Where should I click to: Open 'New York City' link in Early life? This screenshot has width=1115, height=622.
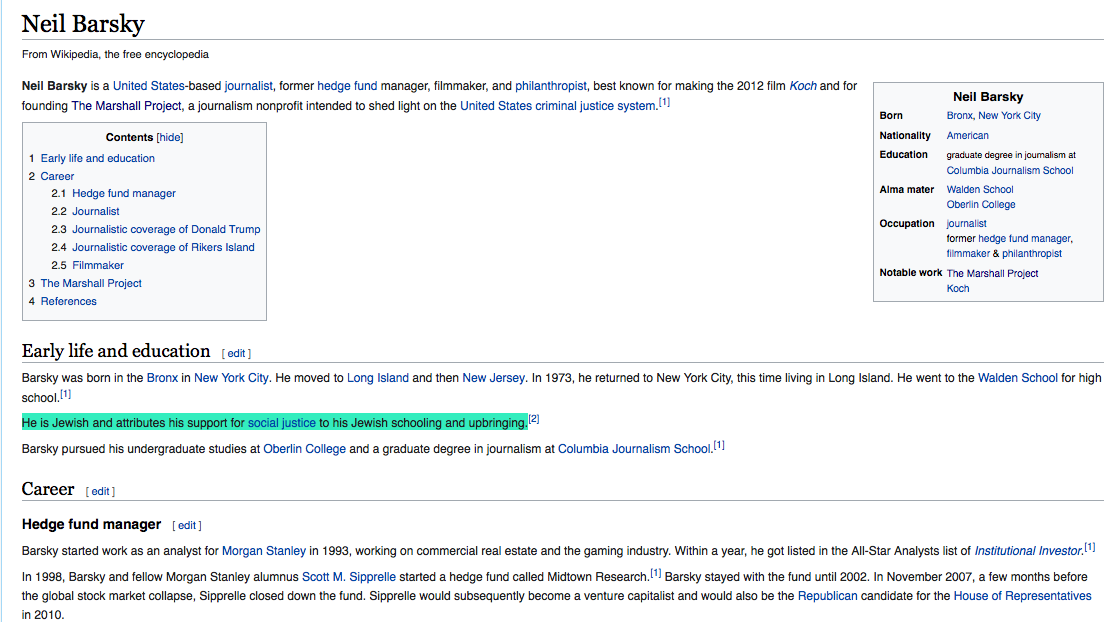[231, 378]
